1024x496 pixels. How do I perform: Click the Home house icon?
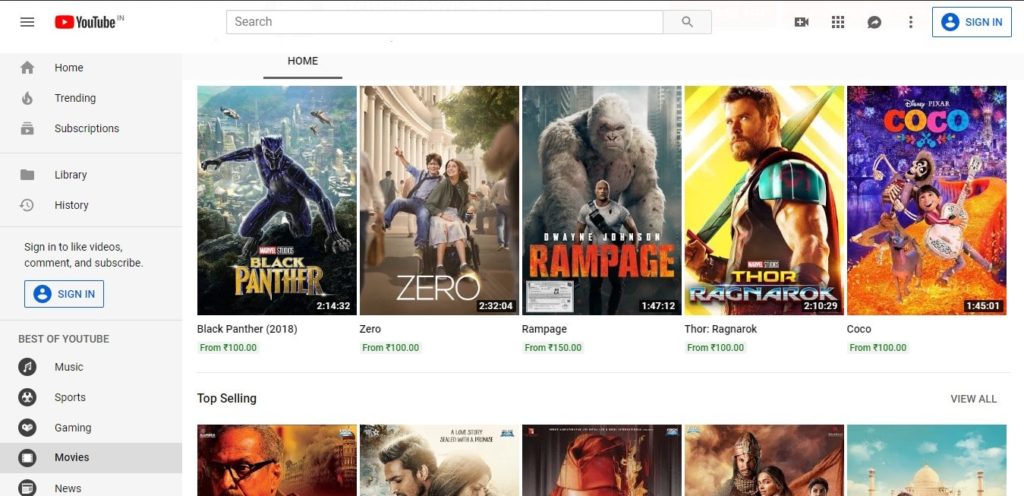[x=27, y=67]
